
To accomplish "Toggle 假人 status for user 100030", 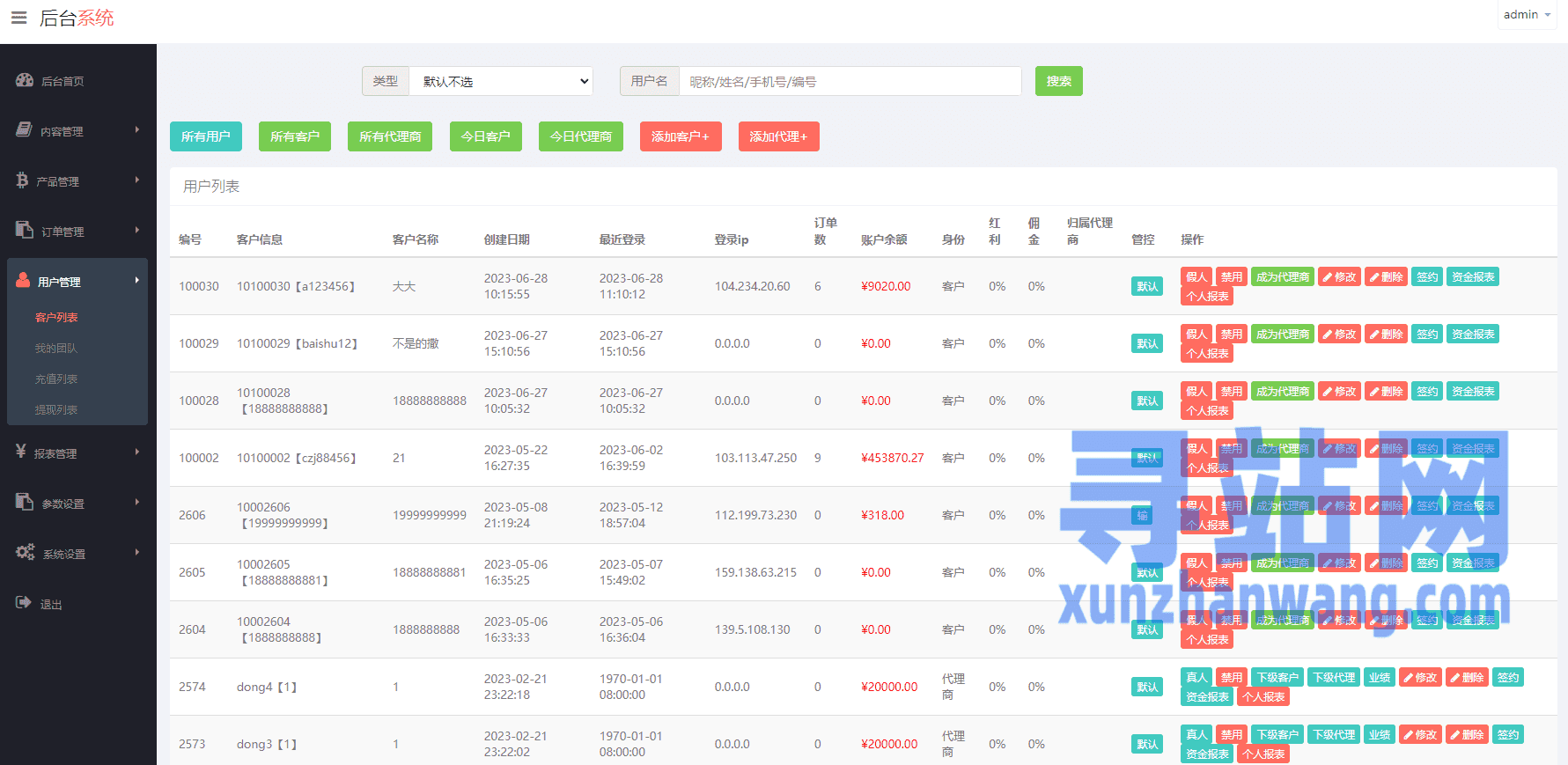I will pyautogui.click(x=1196, y=277).
